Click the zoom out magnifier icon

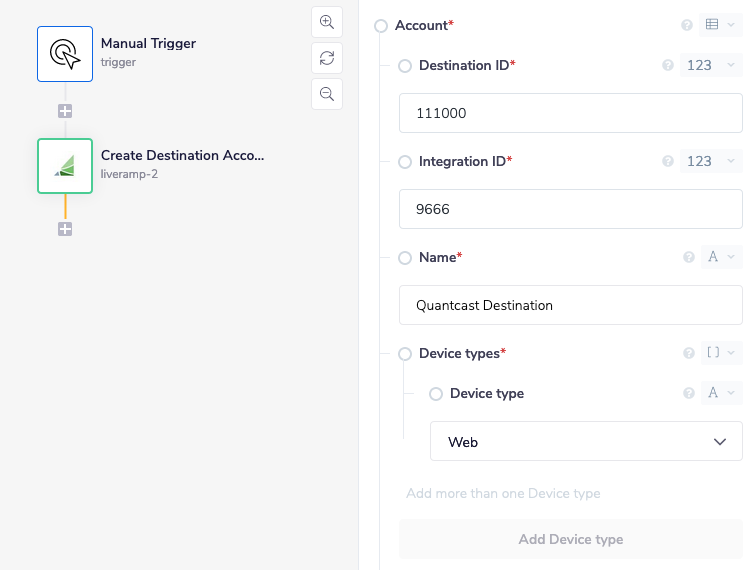[327, 94]
